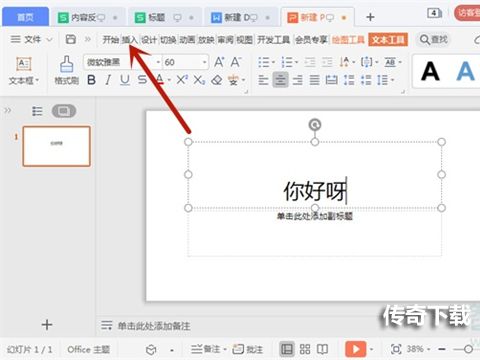Choose the blue A text preset style
480x360 pixels.
465,71
